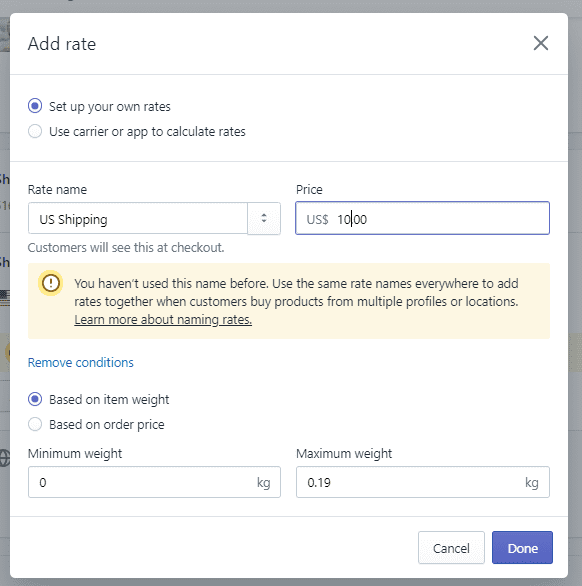Click the "Rate name" label text
The image size is (582, 586).
tap(57, 189)
